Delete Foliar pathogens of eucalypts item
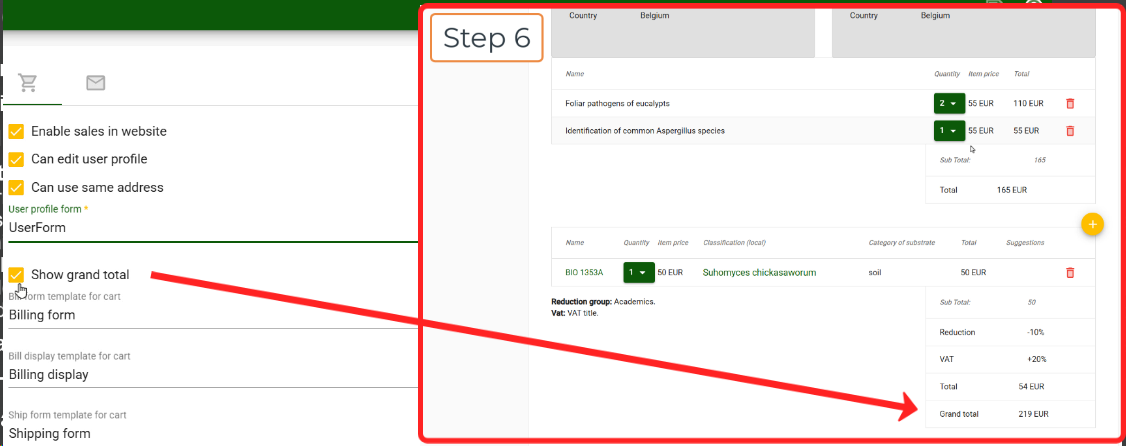Screen dimensions: 1126x446 pos(1070,103)
